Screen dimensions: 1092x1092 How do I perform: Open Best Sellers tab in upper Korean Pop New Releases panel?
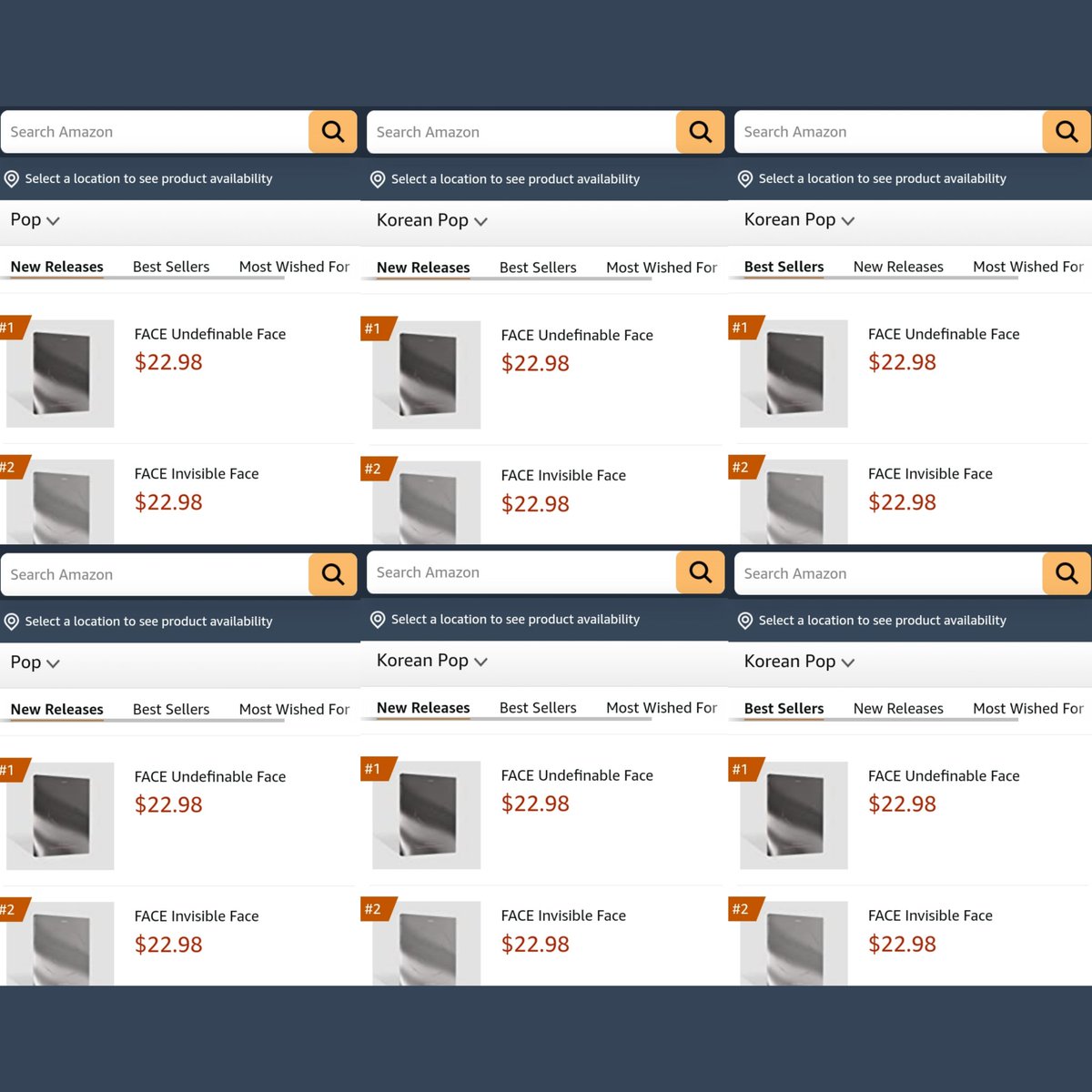pos(538,268)
